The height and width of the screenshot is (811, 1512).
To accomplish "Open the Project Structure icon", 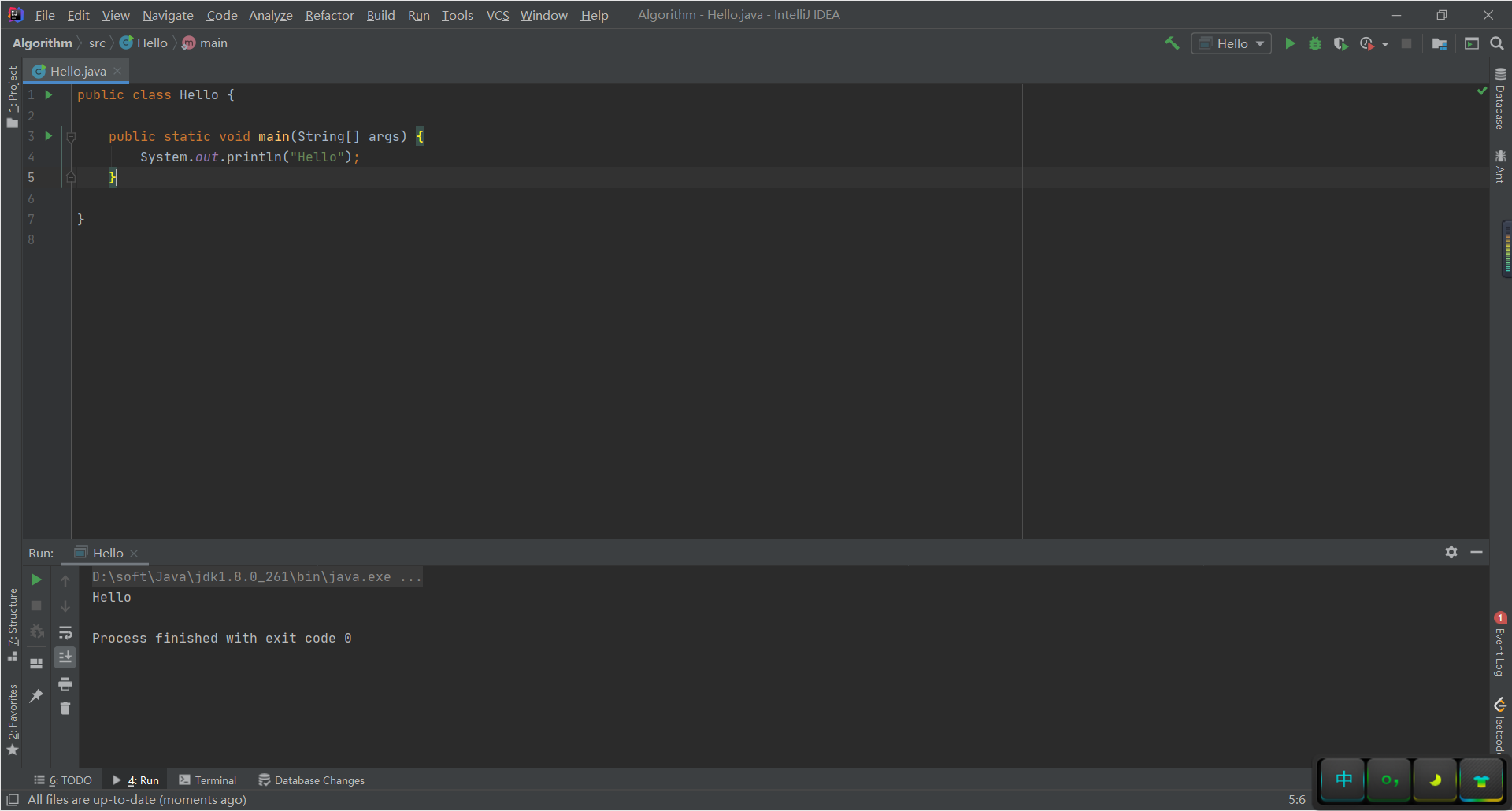I will point(1440,43).
